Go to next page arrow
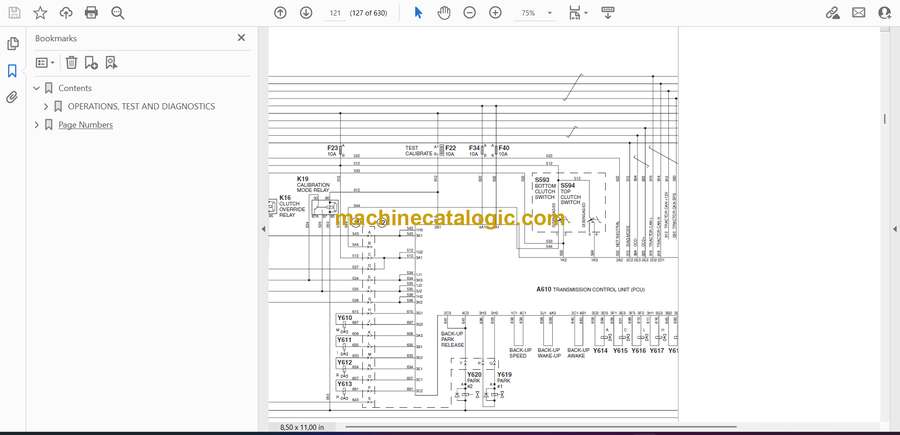Screen dimensions: 900x435 (x=306, y=13)
